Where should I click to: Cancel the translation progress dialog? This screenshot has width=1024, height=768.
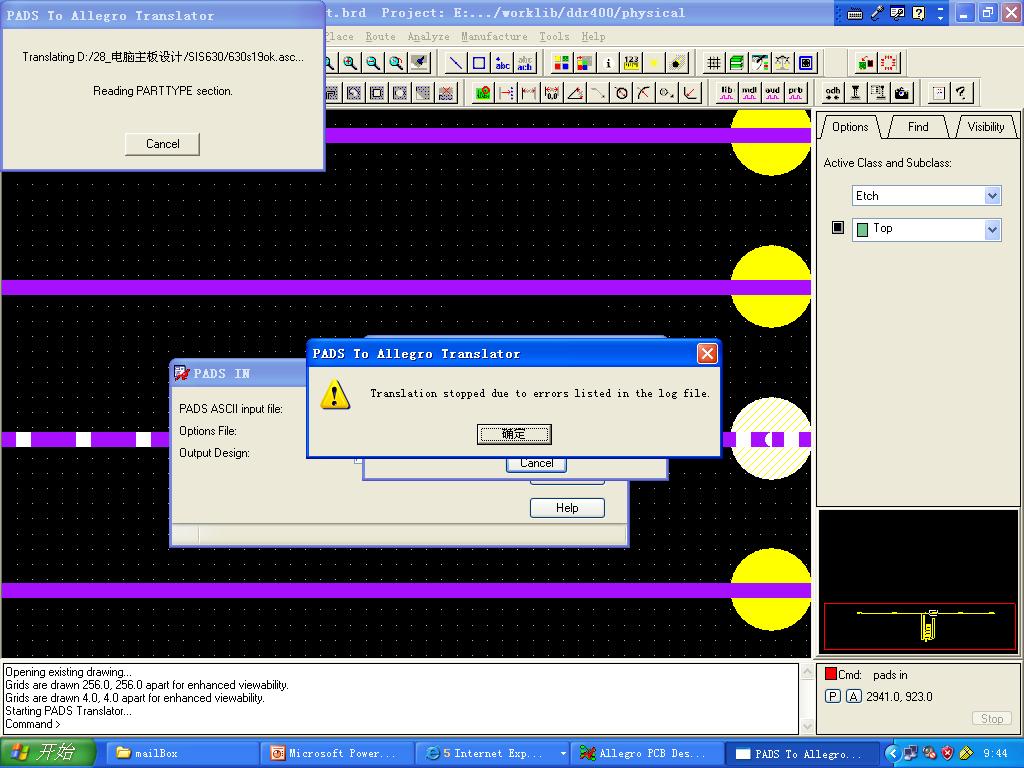click(162, 144)
